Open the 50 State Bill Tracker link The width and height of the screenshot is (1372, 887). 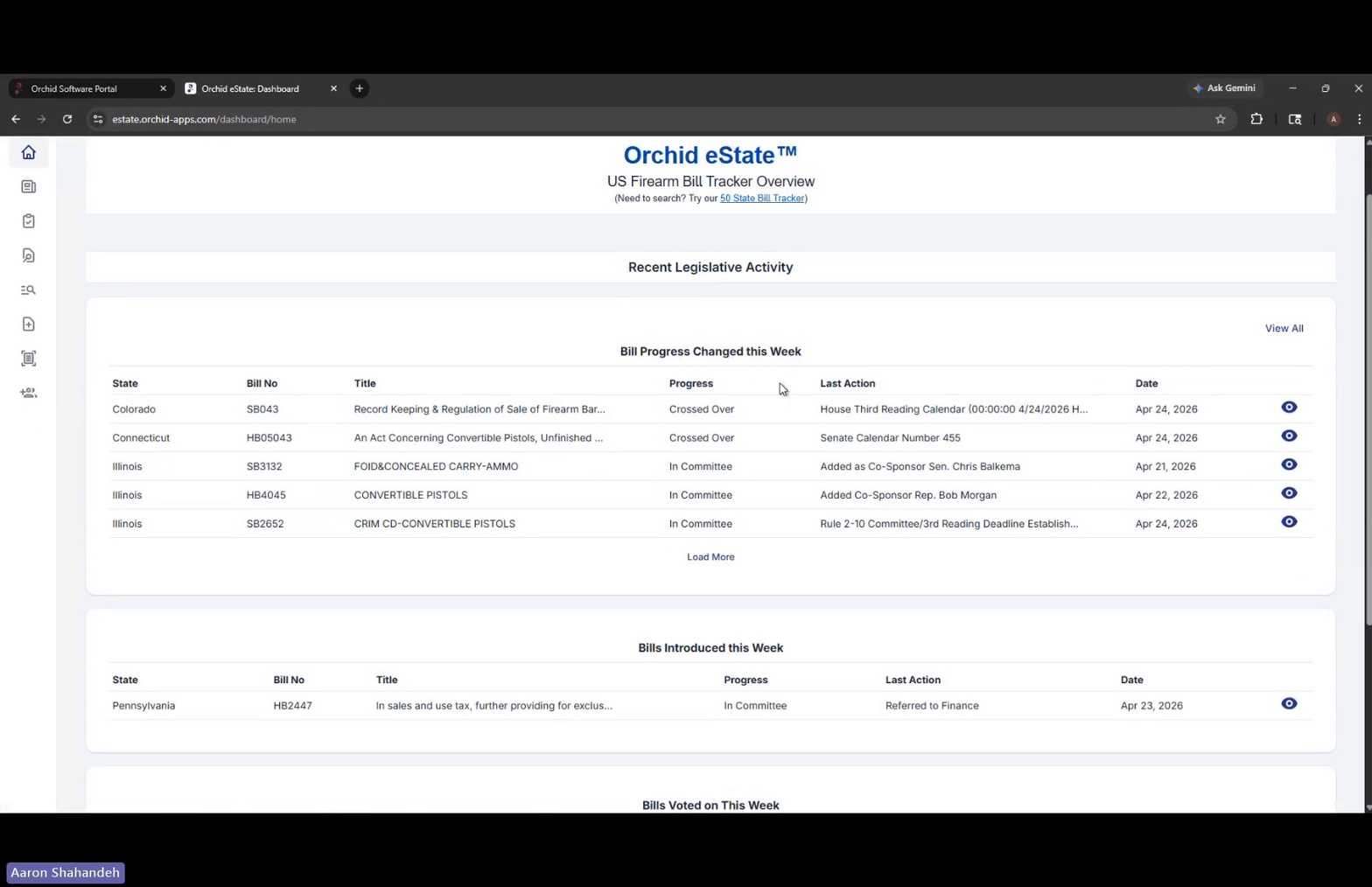click(x=762, y=199)
